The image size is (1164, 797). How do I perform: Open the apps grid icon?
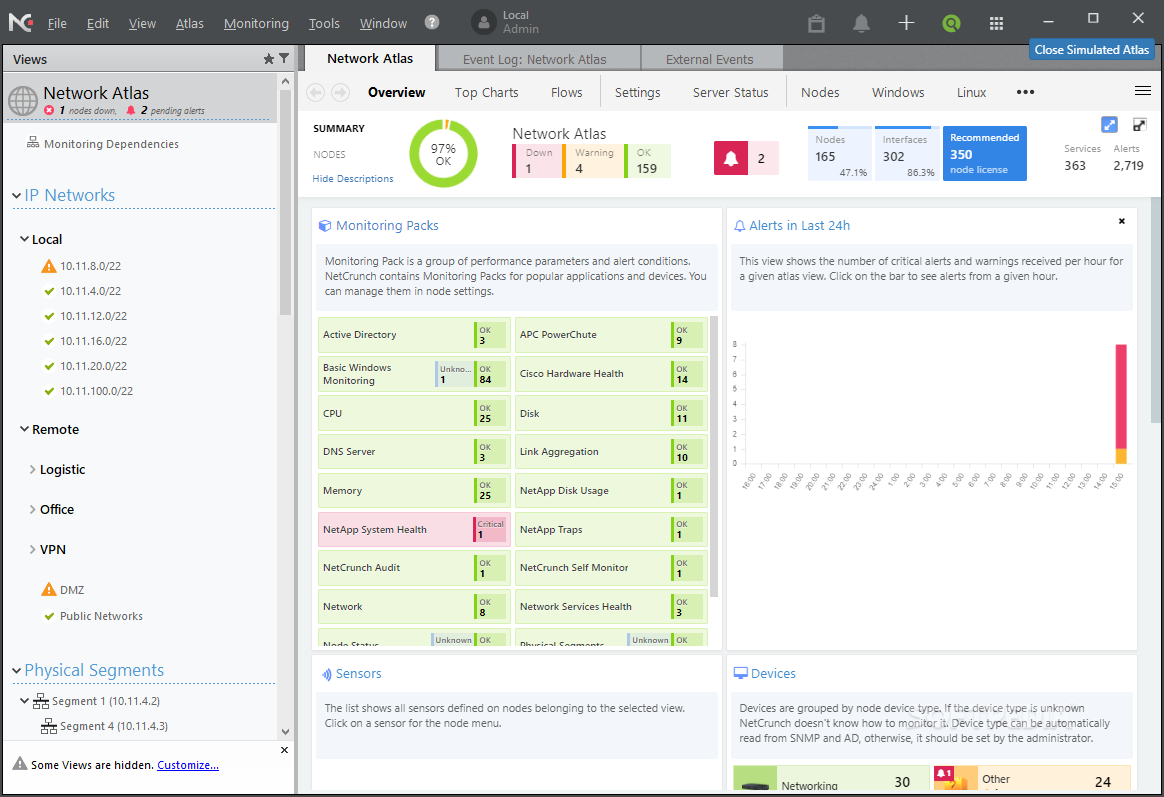[996, 23]
